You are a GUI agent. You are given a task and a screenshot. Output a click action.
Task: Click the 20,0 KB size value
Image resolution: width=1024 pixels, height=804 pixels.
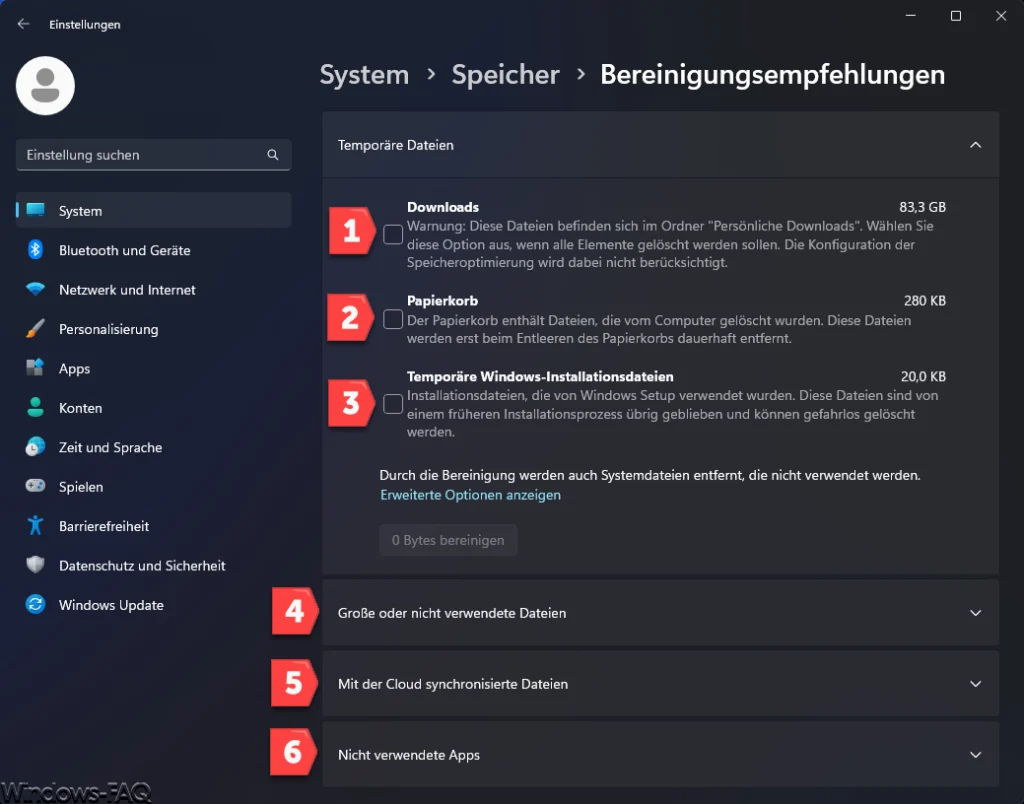(923, 376)
